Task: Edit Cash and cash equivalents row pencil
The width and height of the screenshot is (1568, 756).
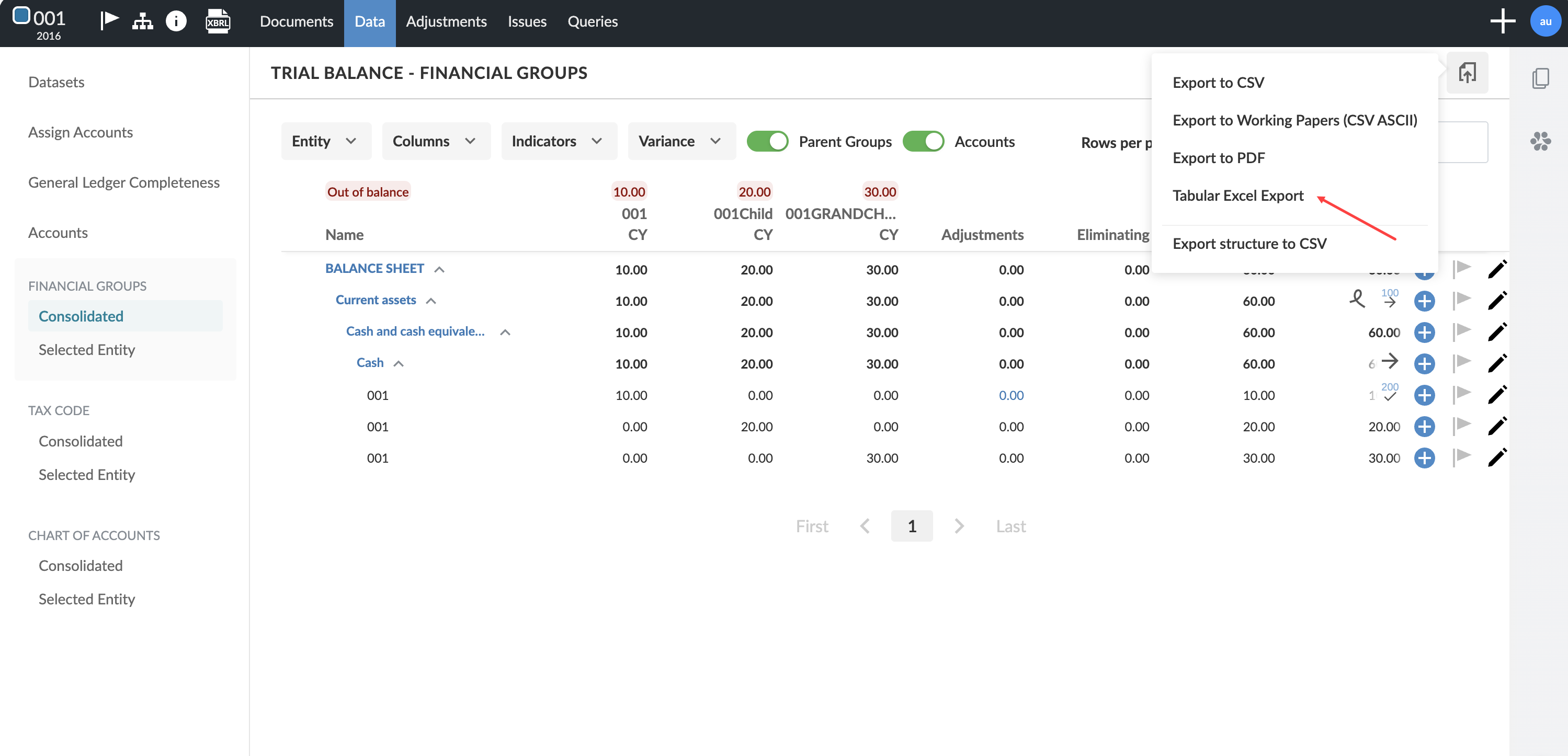Action: tap(1497, 332)
